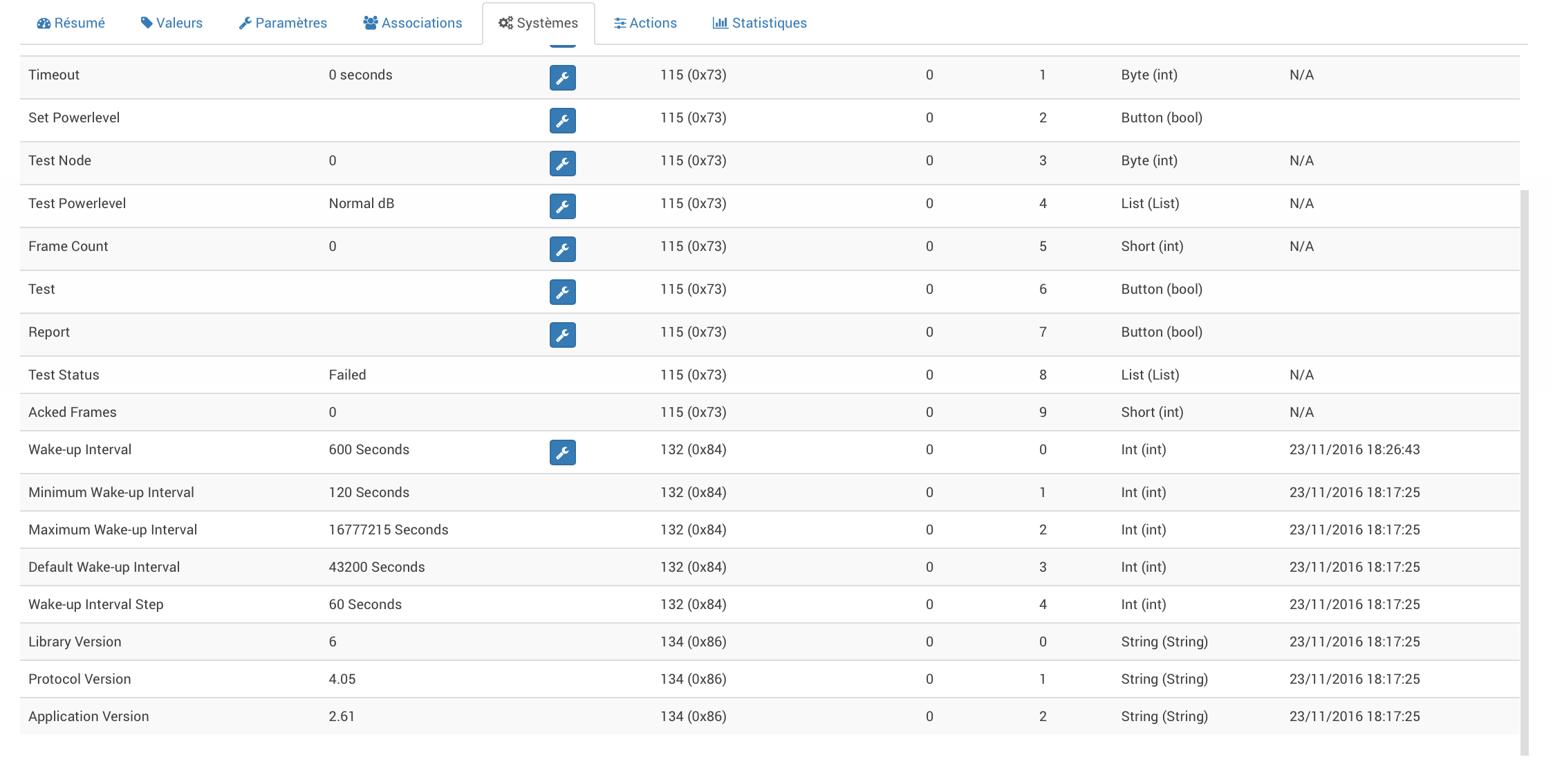The width and height of the screenshot is (1553, 784).
Task: Switch to the Résumé tab
Action: (x=71, y=22)
